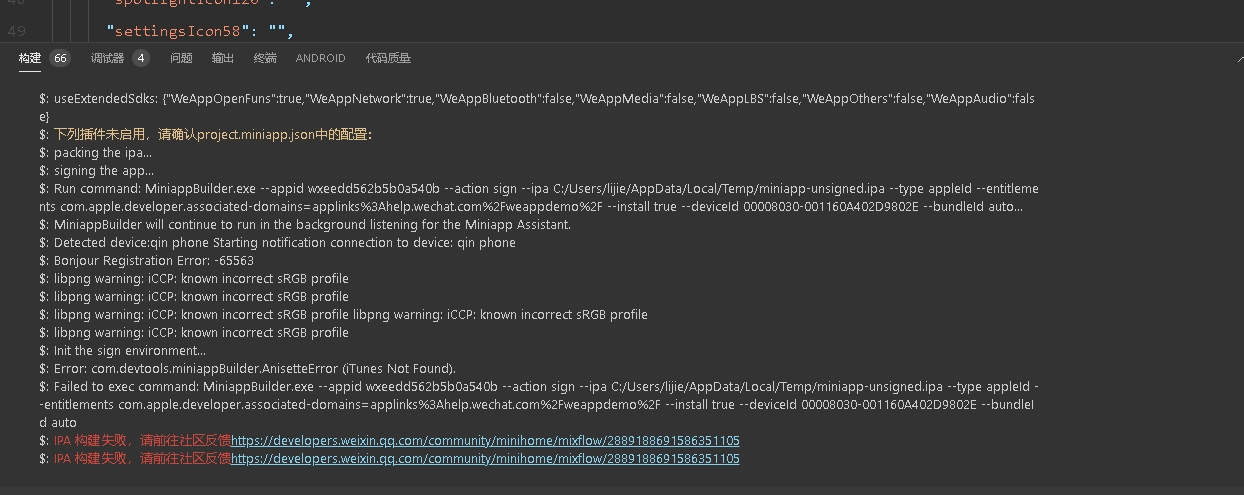
Task: Click the Bonjour Registration Error log line
Action: (x=146, y=260)
